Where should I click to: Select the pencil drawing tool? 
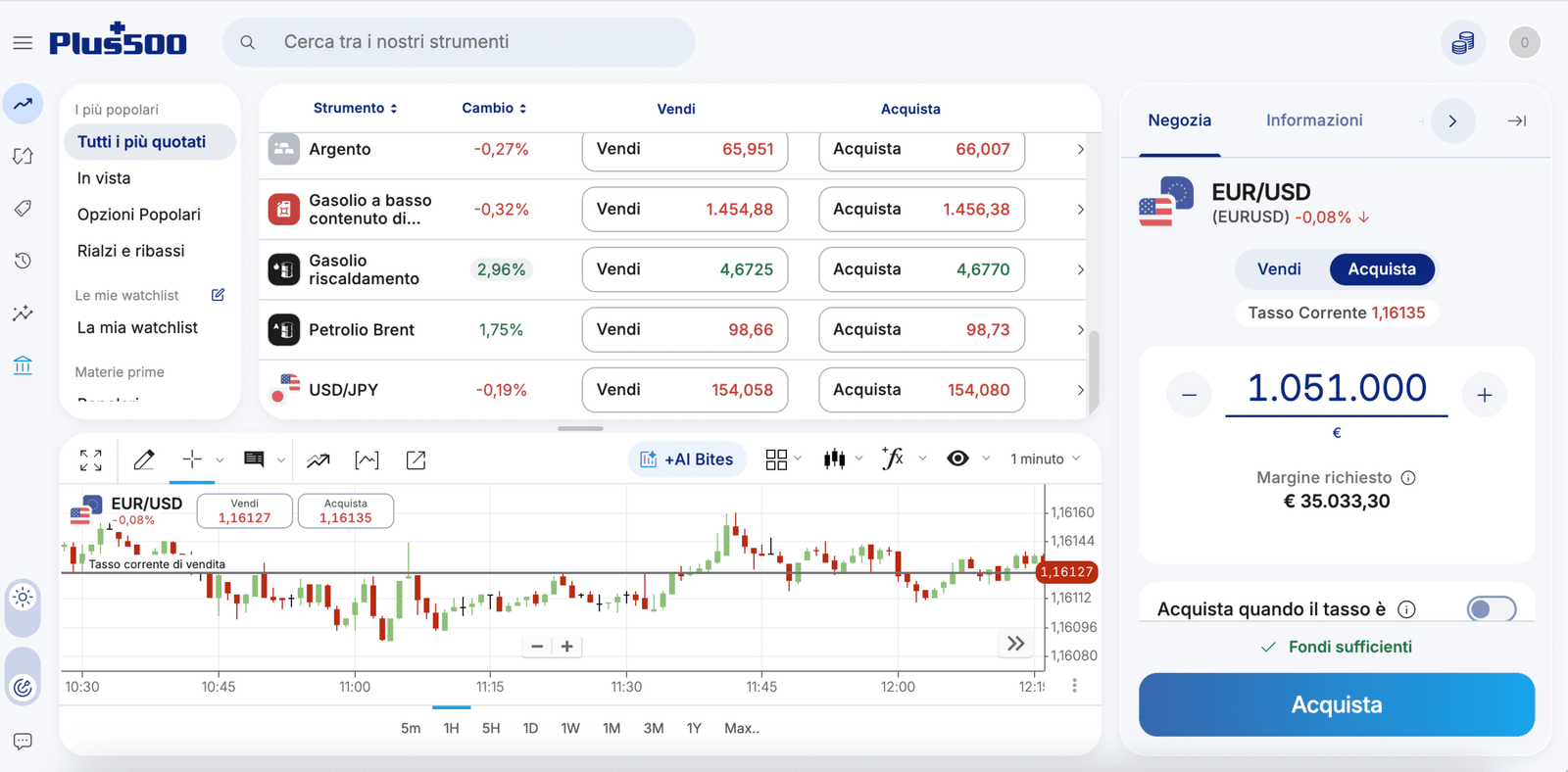(144, 459)
